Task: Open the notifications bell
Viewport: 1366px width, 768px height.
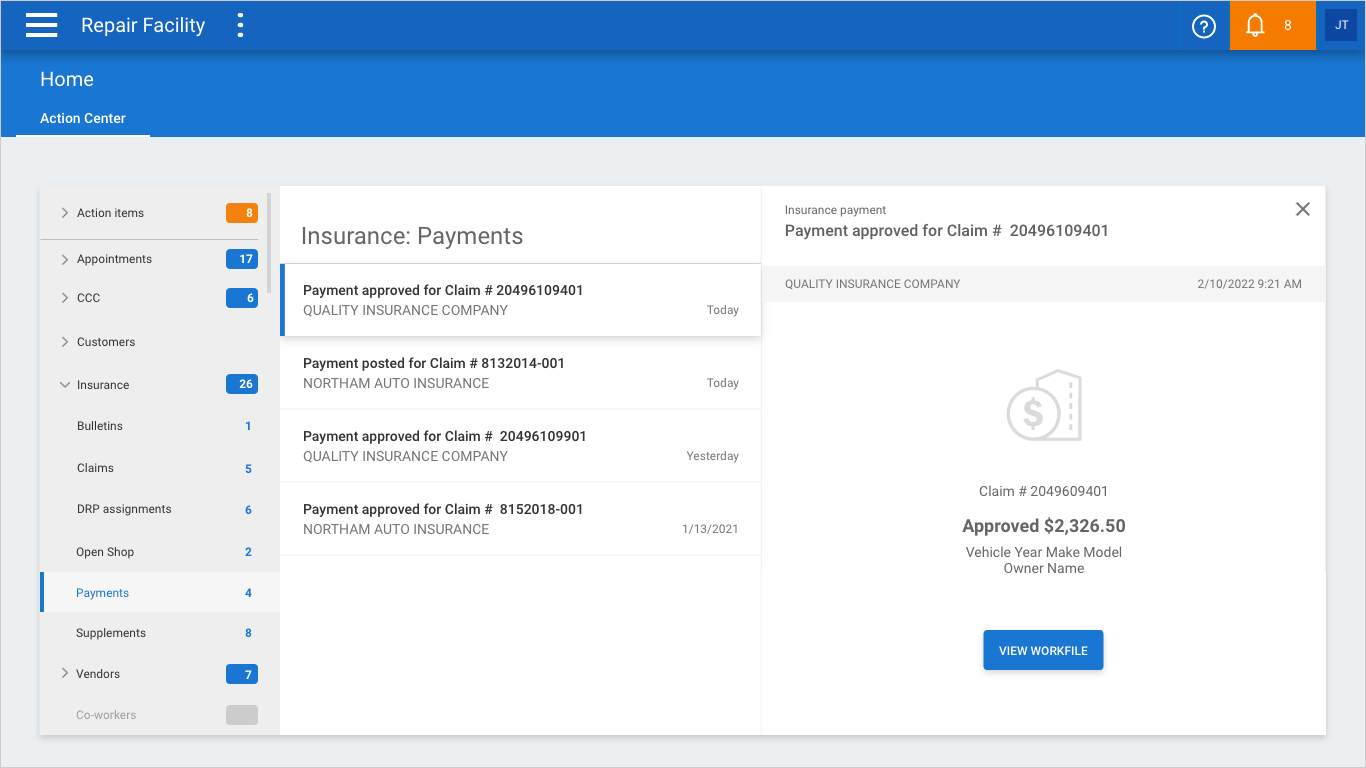Action: click(1256, 26)
